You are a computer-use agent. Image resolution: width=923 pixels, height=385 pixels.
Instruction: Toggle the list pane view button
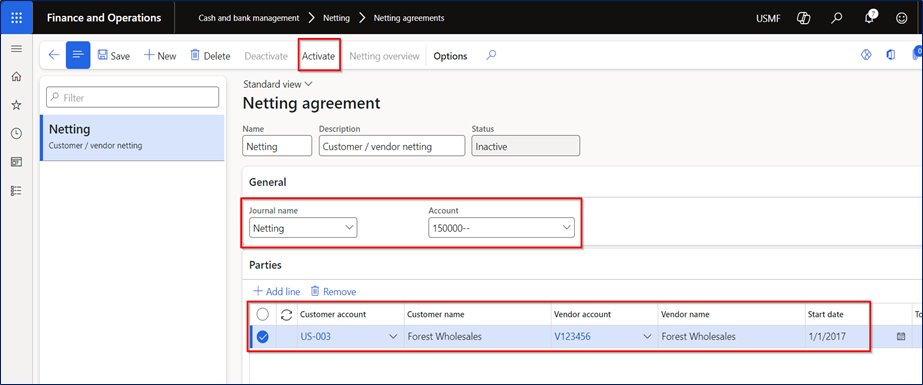(x=78, y=55)
